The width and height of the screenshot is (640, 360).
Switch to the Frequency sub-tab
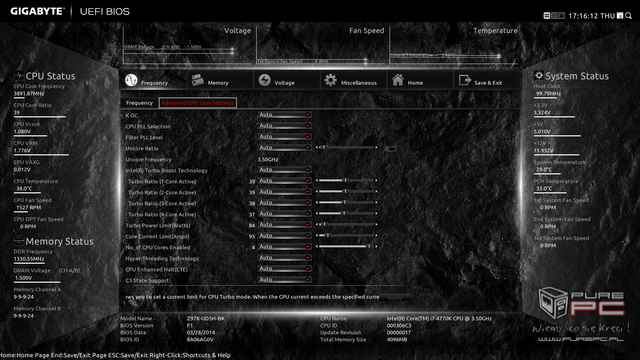(x=139, y=103)
